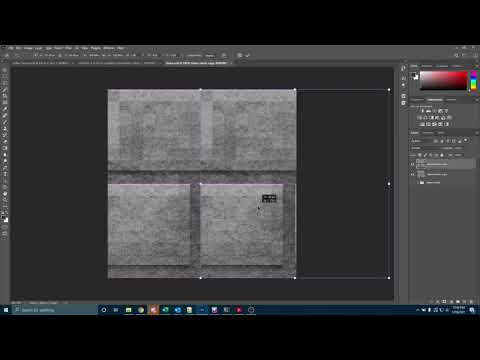Viewport: 480px width, 360px height.
Task: Open the Cortana circle icon on taskbar
Action: tap(104, 310)
